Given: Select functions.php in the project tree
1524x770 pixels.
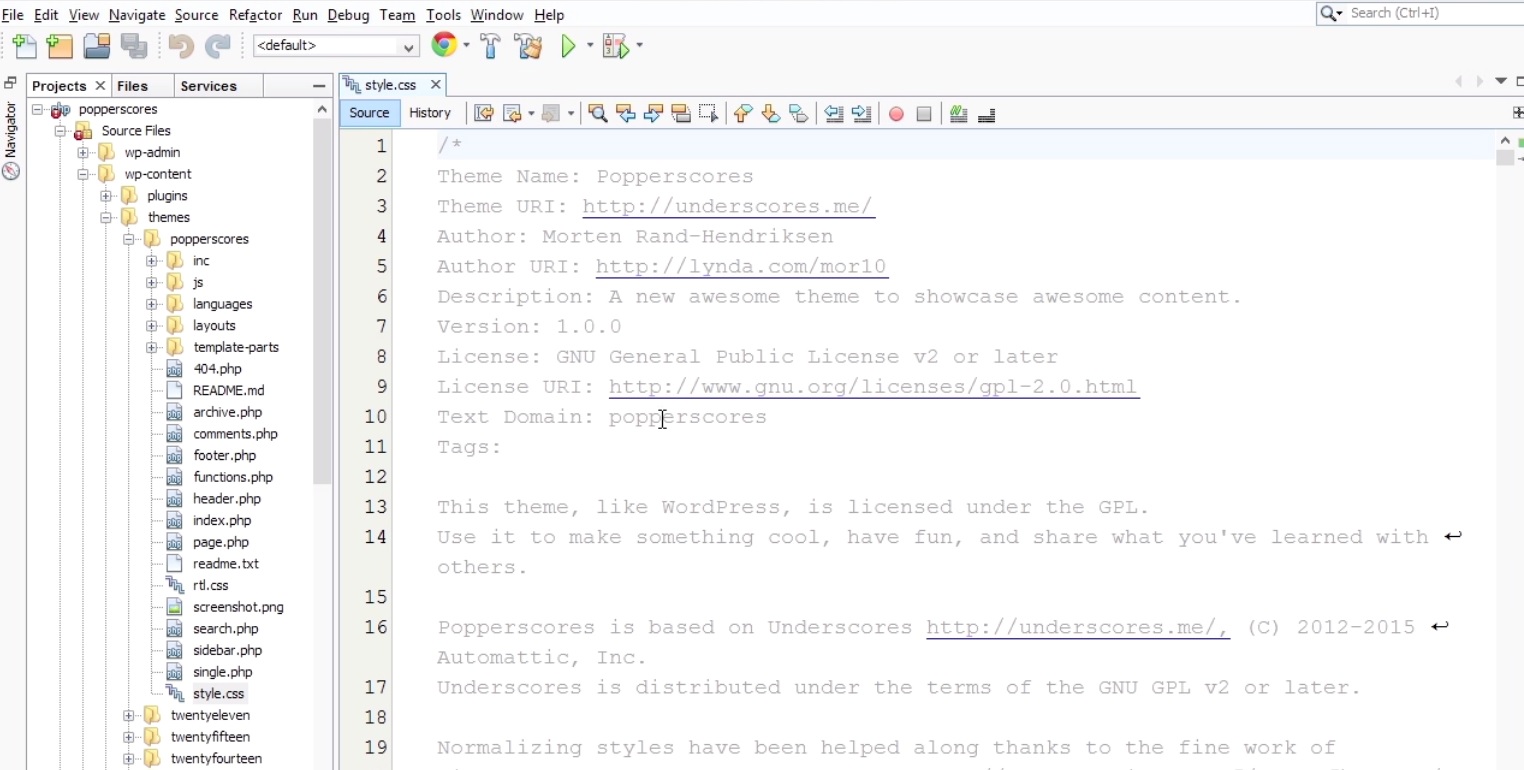Looking at the screenshot, I should point(233,478).
